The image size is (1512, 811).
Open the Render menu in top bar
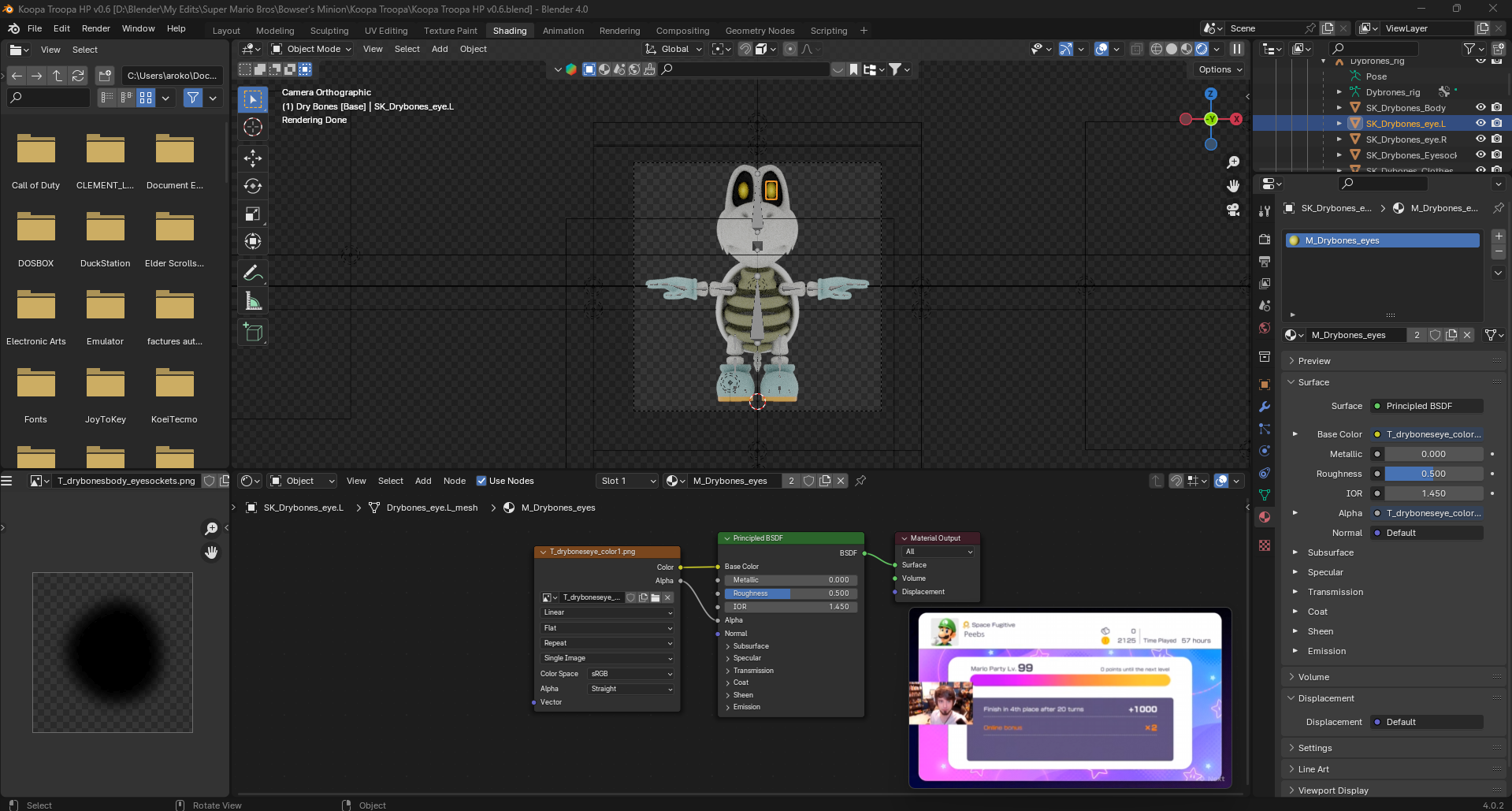(96, 28)
